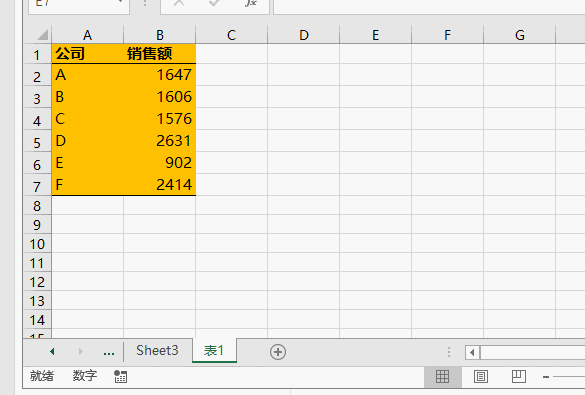Click cell with value 2414
Viewport: 585px width, 395px height.
coord(160,185)
